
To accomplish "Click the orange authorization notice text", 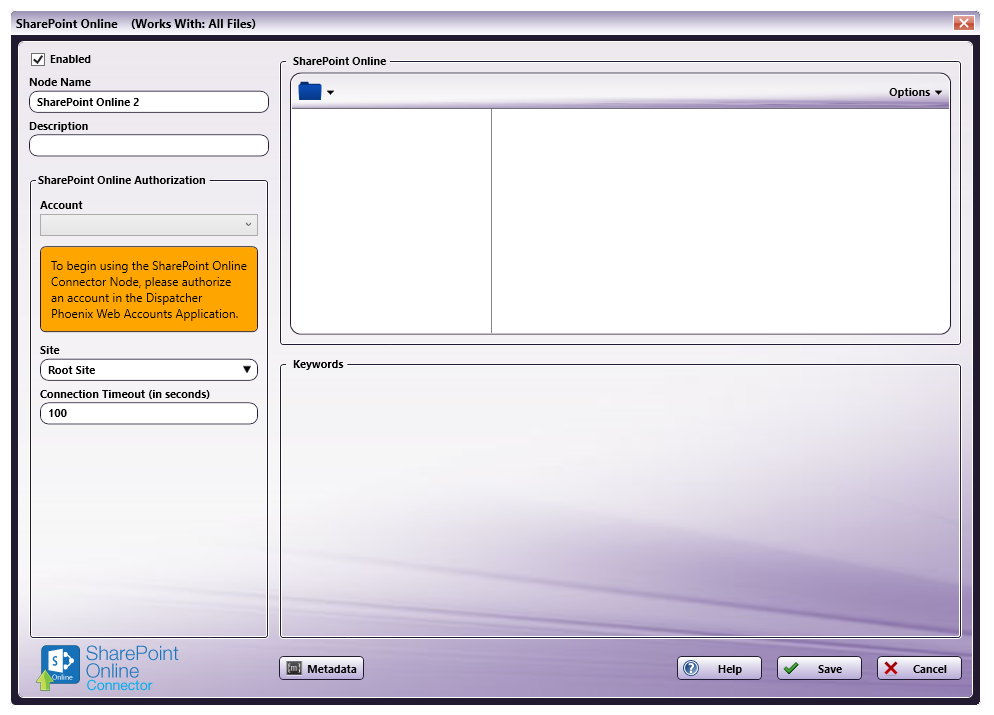I will point(149,289).
